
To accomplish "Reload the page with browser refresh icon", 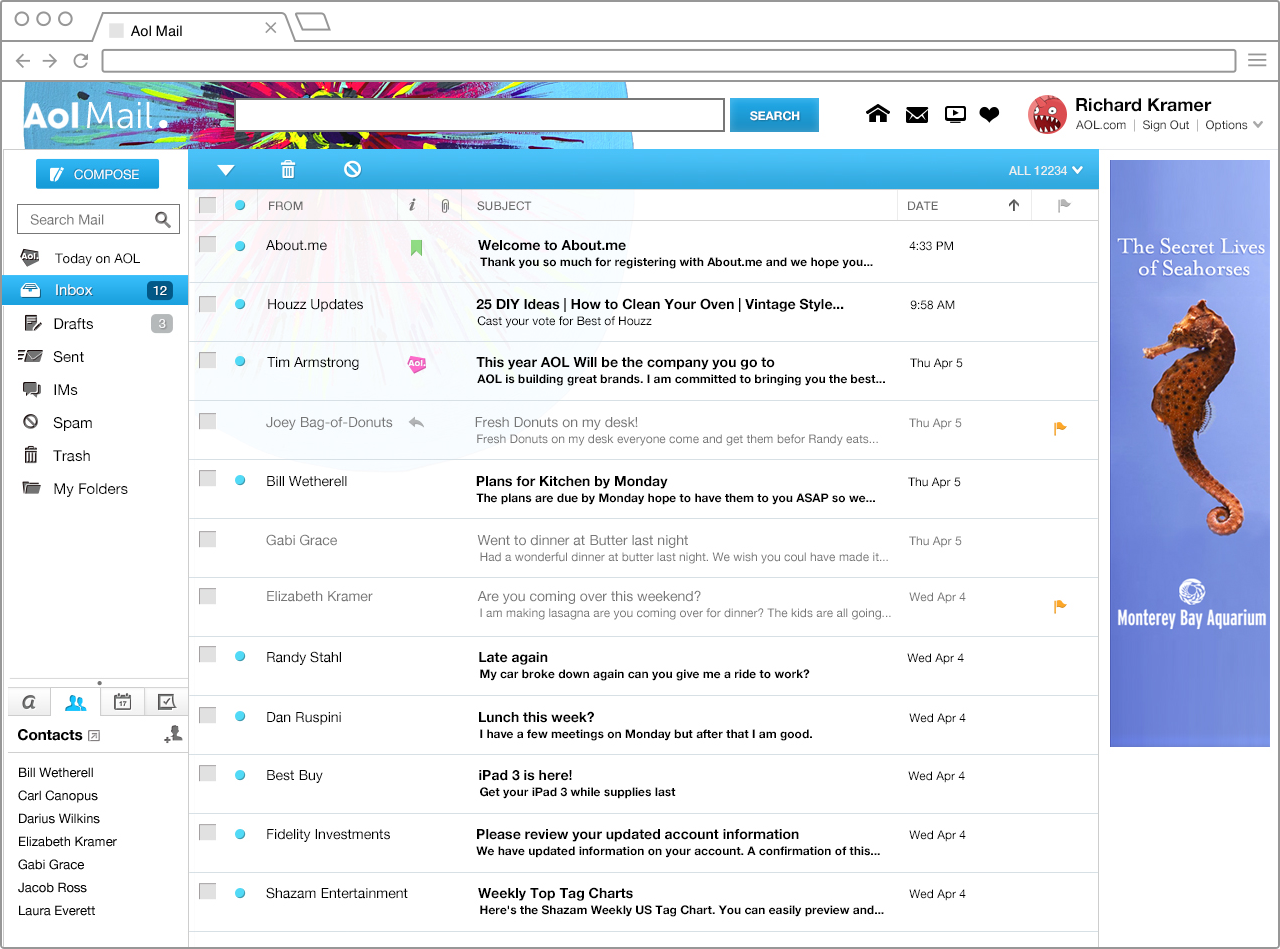I will pyautogui.click(x=81, y=60).
